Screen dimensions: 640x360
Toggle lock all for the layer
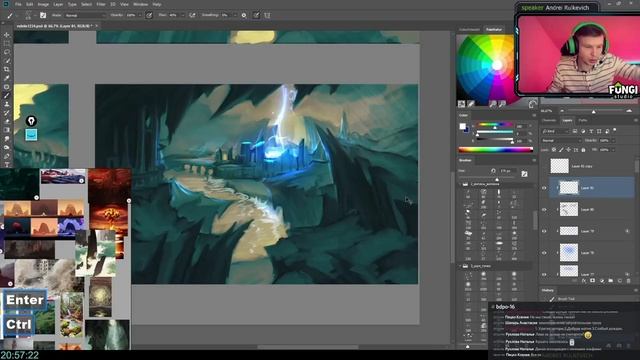583,150
